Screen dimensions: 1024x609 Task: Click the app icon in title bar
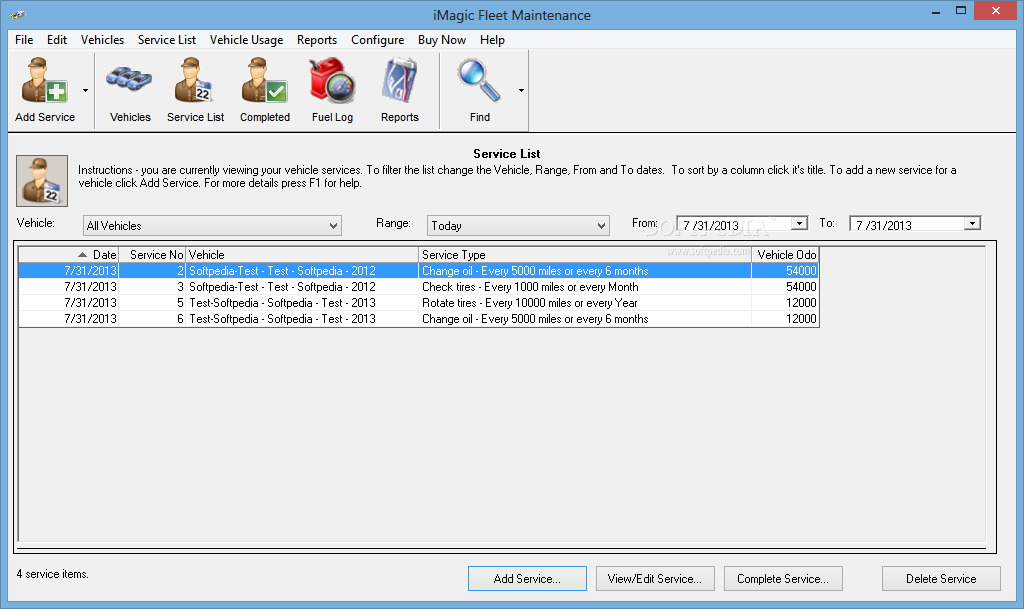[18, 14]
